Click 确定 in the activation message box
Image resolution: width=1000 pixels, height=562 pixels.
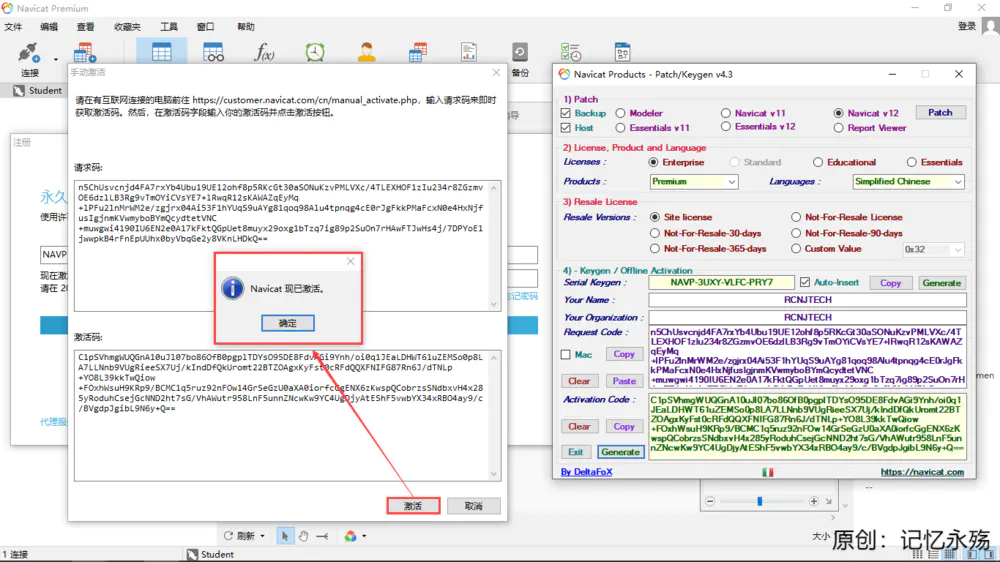coord(288,323)
